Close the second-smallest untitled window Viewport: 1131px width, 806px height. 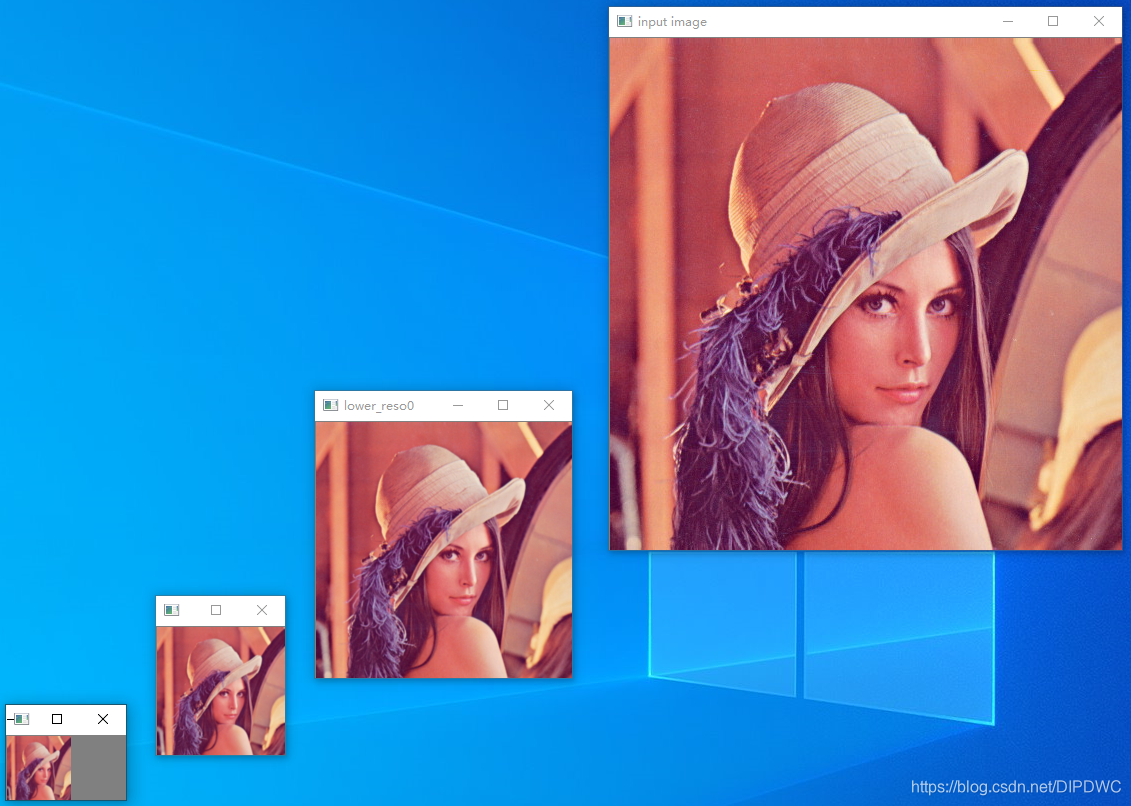[262, 610]
